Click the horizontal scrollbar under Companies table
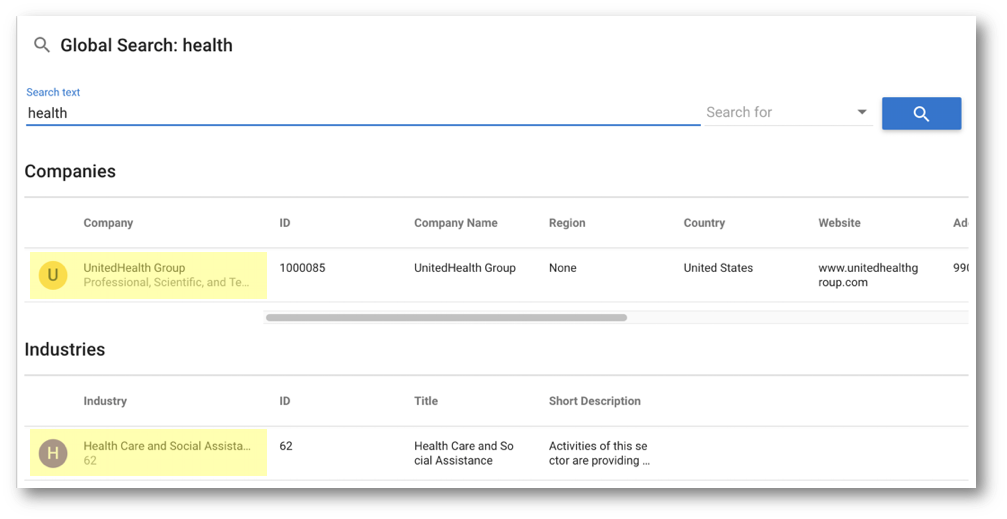Image resolution: width=1007 pixels, height=519 pixels. pos(446,317)
